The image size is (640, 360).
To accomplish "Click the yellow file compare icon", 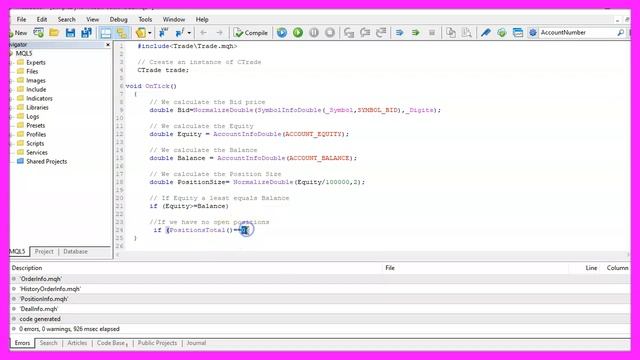I will pyautogui.click(x=141, y=33).
